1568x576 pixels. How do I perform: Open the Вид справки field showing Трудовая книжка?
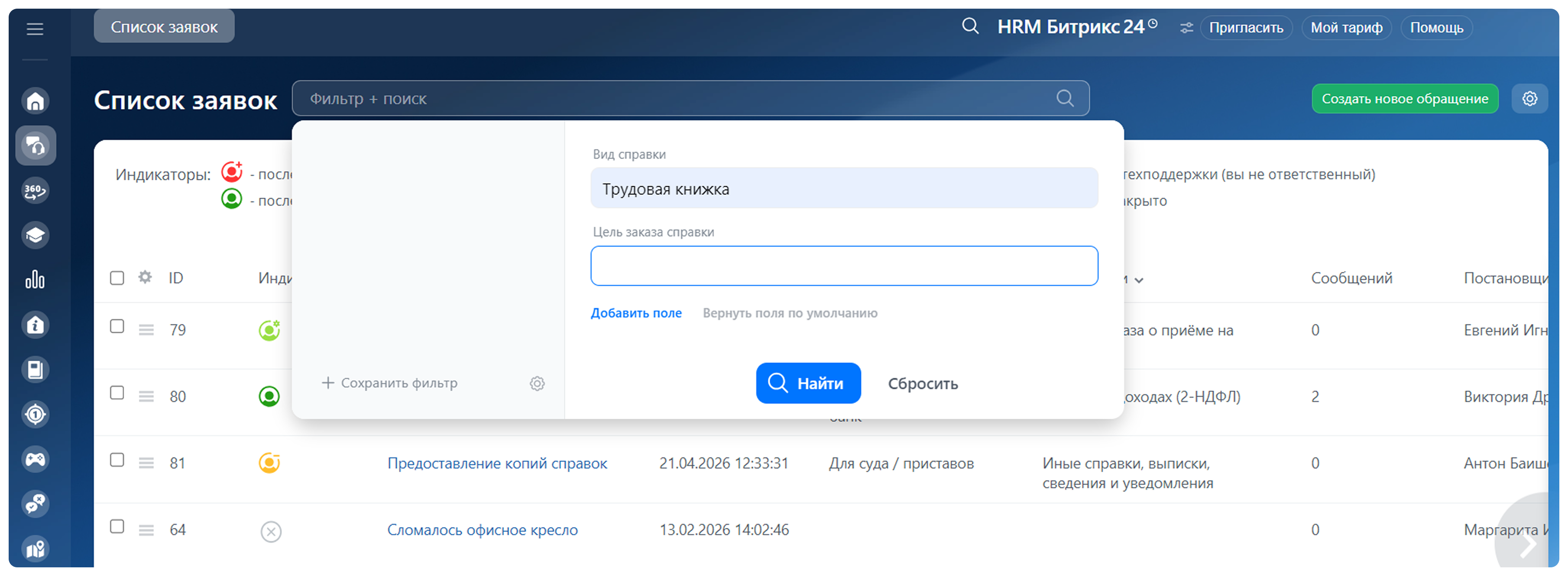tap(844, 188)
